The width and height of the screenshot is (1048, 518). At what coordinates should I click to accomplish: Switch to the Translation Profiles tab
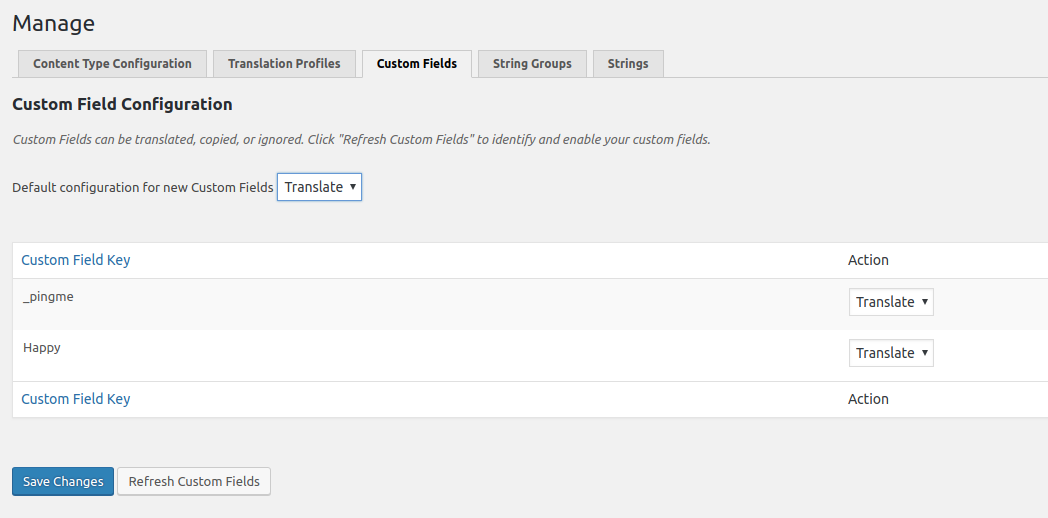284,64
